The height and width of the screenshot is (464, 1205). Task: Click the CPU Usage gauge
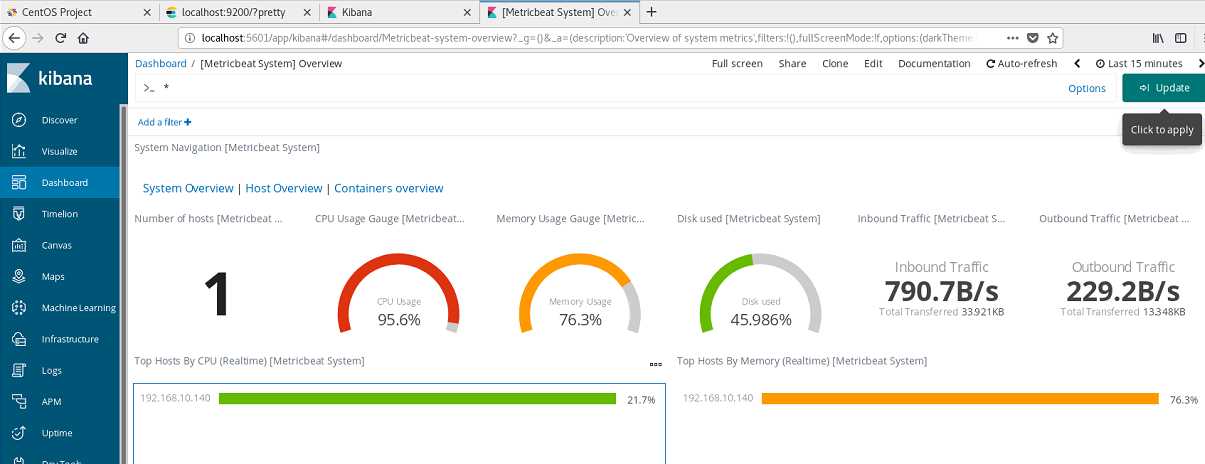point(399,293)
